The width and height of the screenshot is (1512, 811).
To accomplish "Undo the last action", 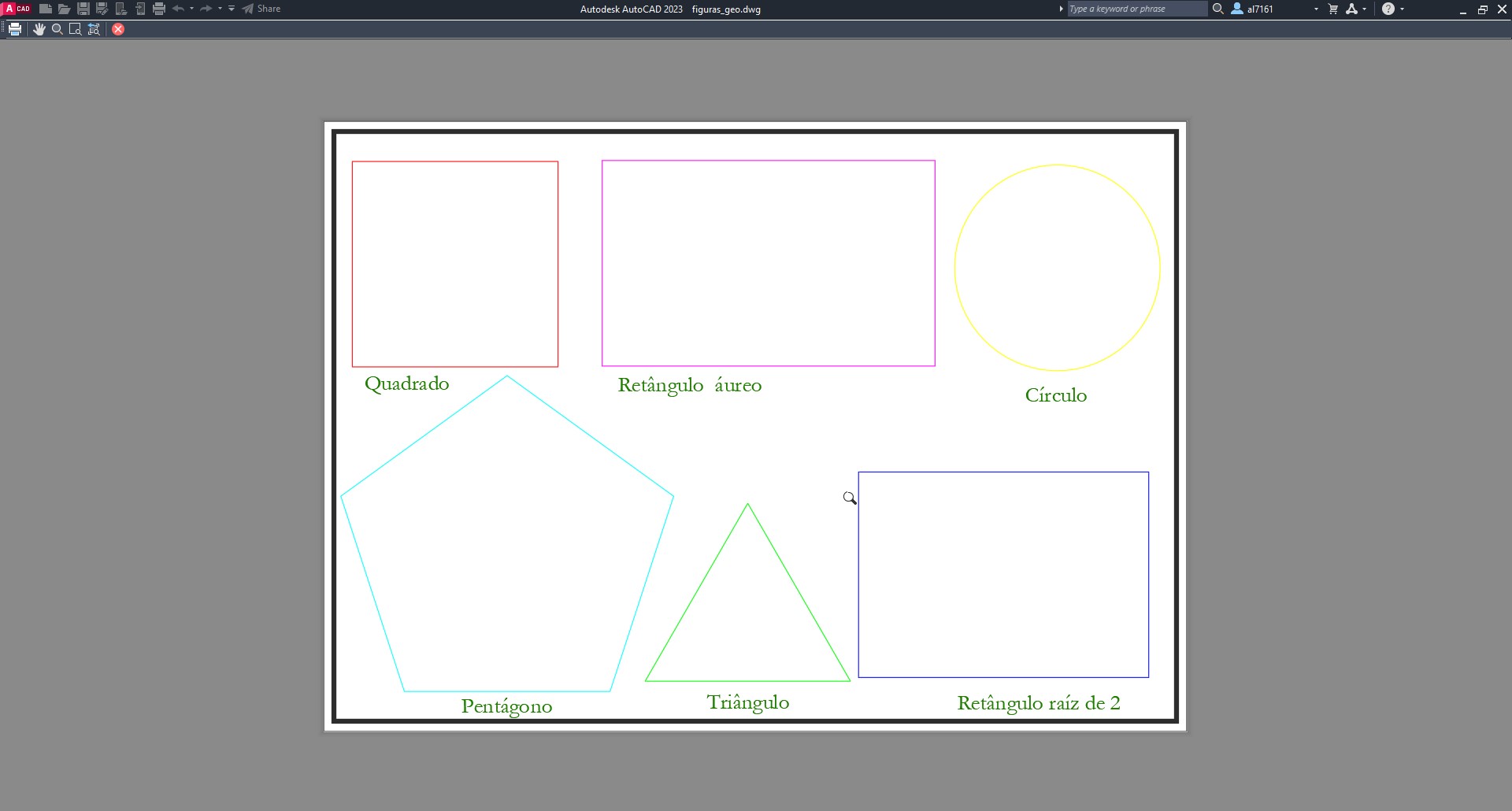I will 178,9.
